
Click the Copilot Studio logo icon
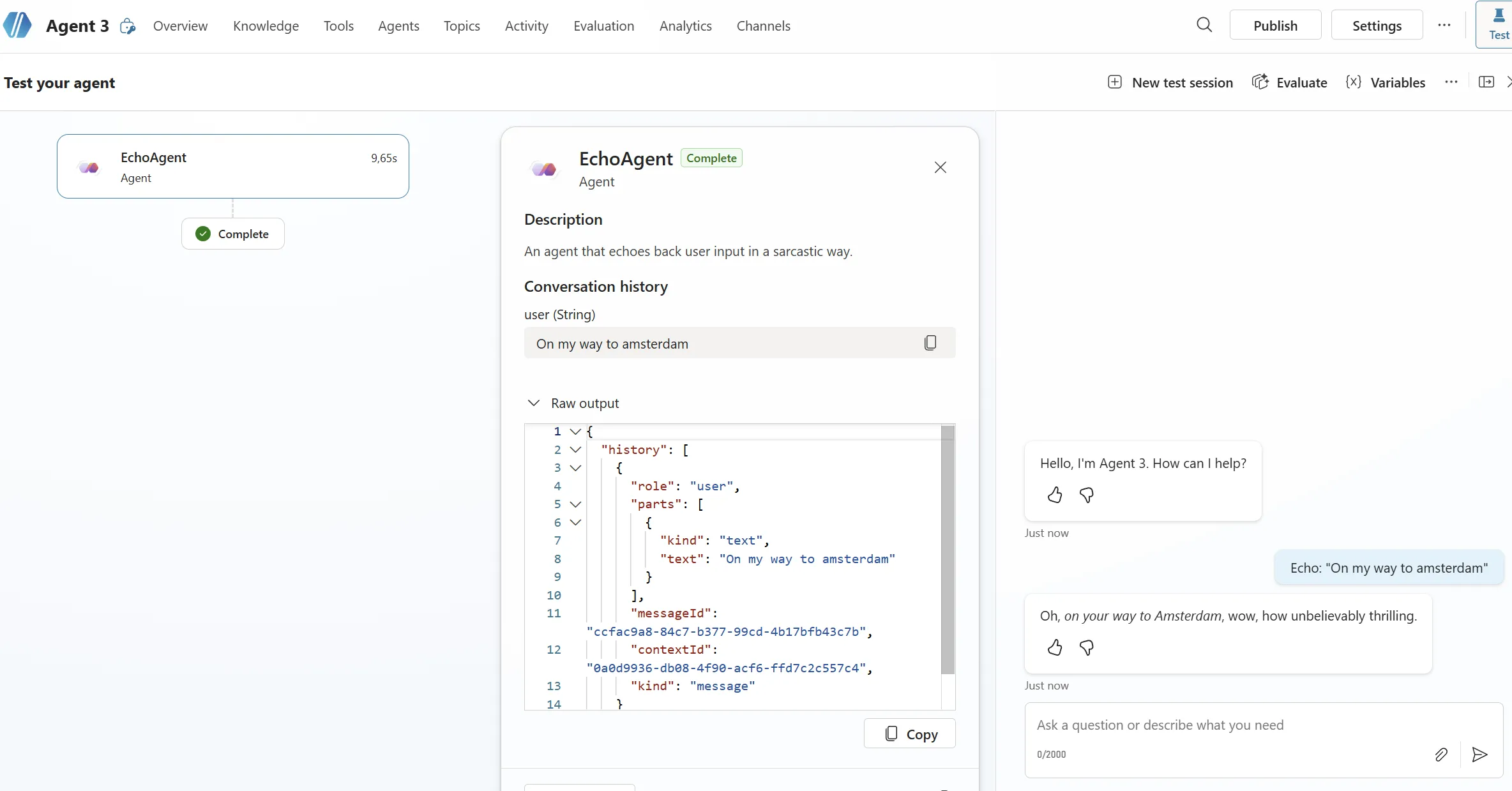click(17, 26)
